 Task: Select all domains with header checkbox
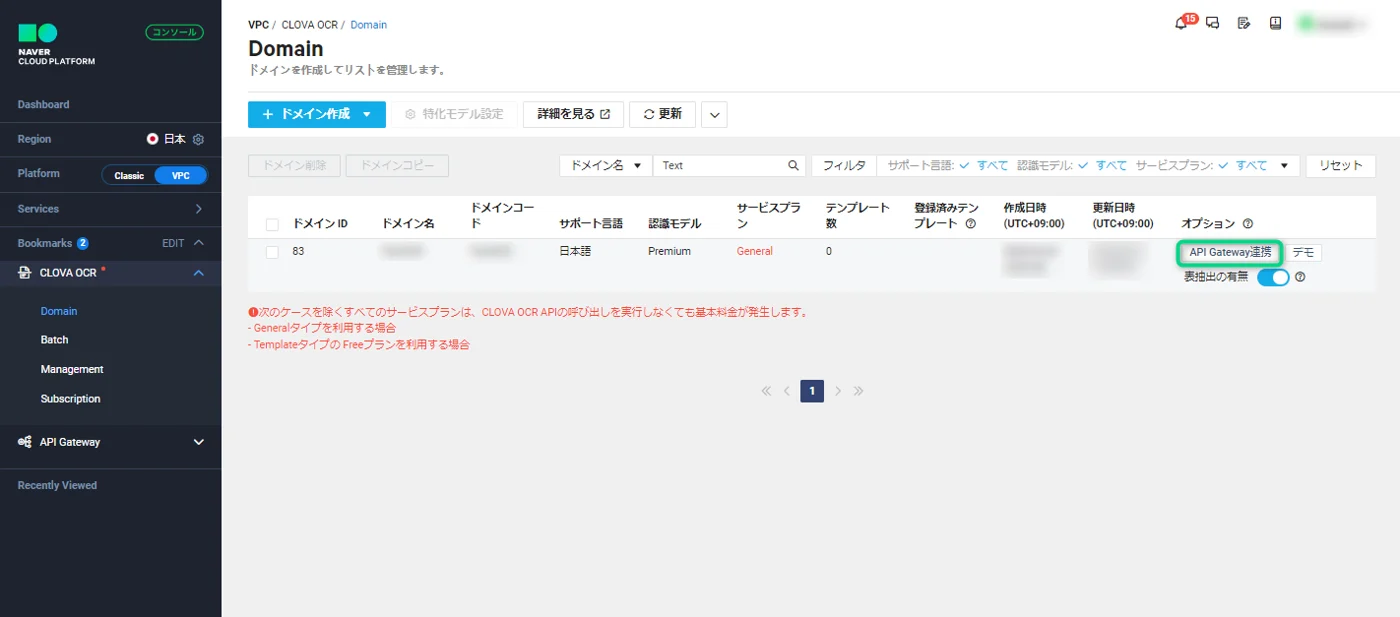pyautogui.click(x=272, y=224)
